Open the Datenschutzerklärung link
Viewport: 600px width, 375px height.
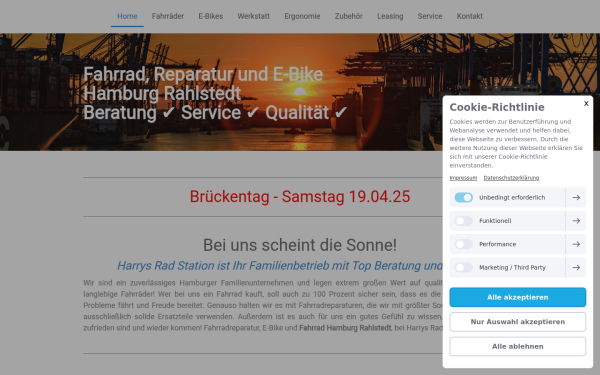[x=511, y=178]
